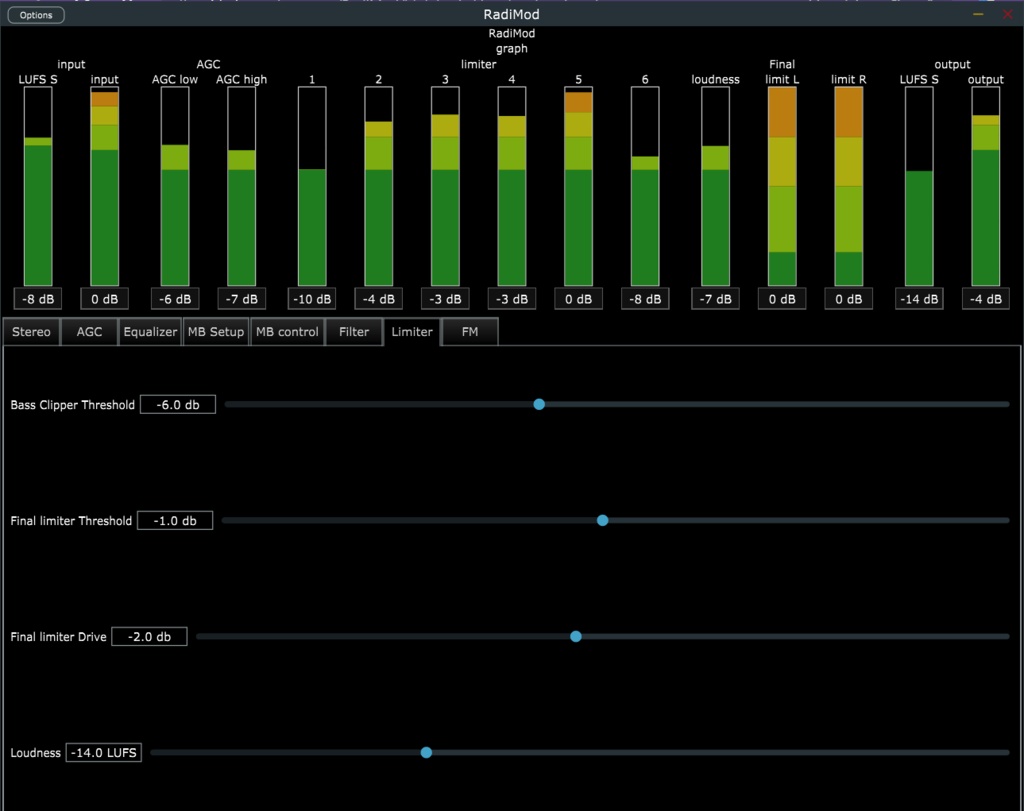This screenshot has height=811, width=1024.
Task: Select the MB Setup tab
Action: pos(216,332)
